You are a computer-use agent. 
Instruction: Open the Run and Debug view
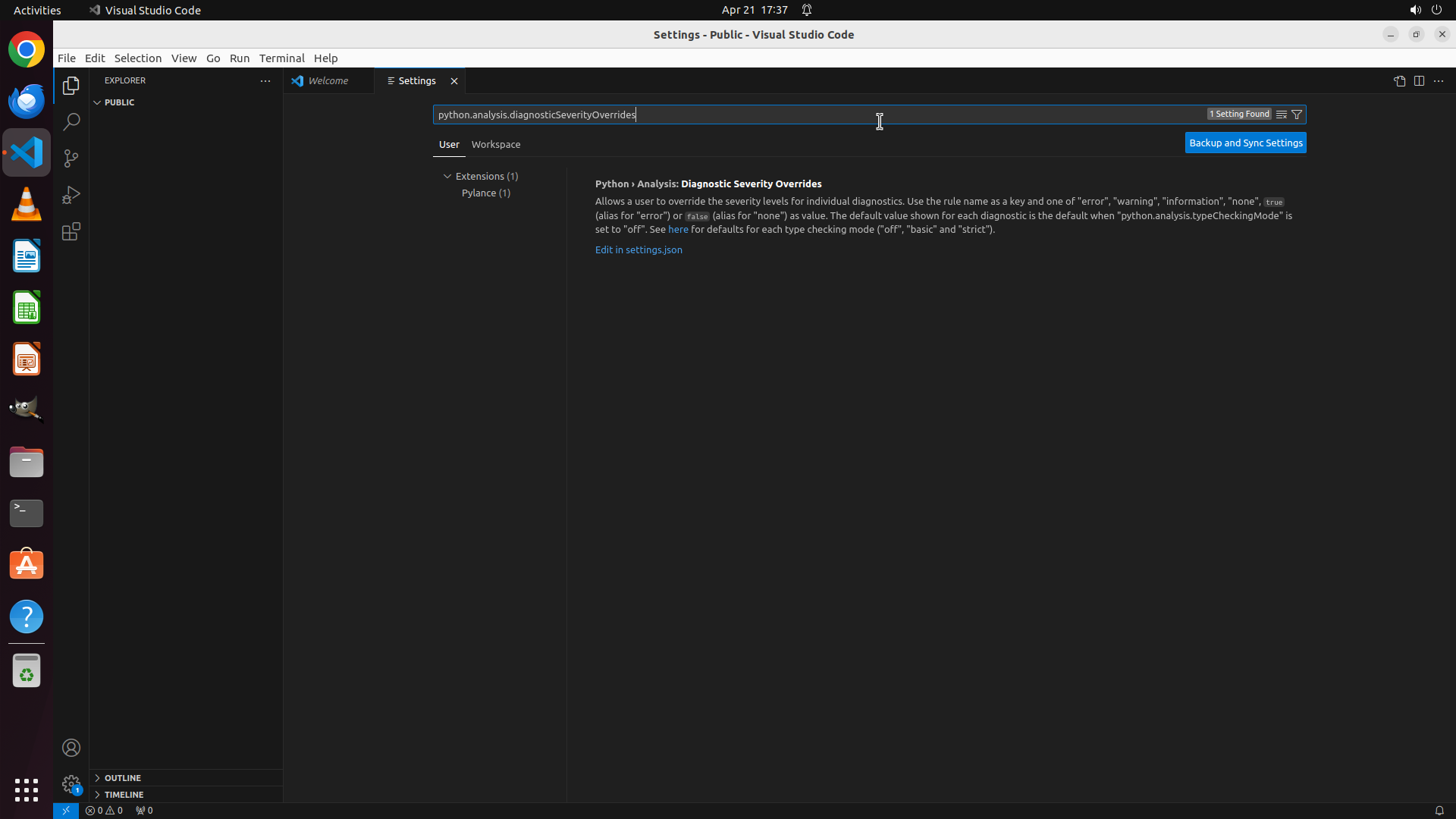point(71,195)
